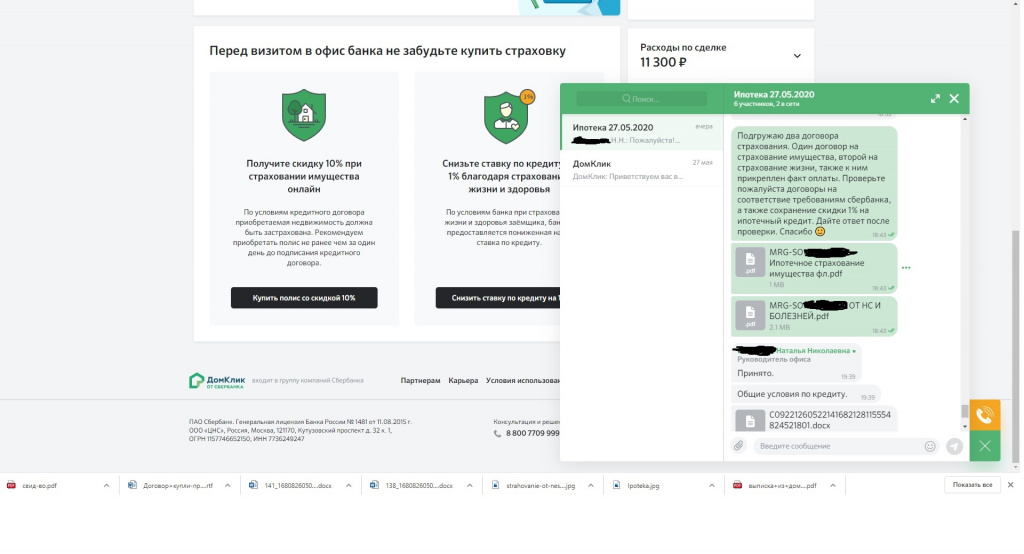
Task: Click the green X chat widget button
Action: [985, 446]
